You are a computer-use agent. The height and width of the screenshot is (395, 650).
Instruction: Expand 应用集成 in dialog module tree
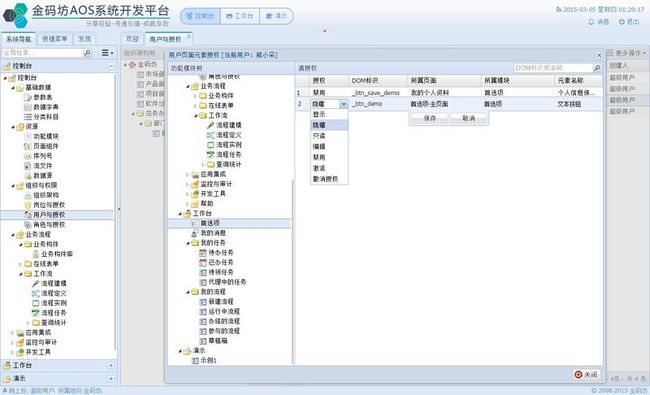(187, 174)
